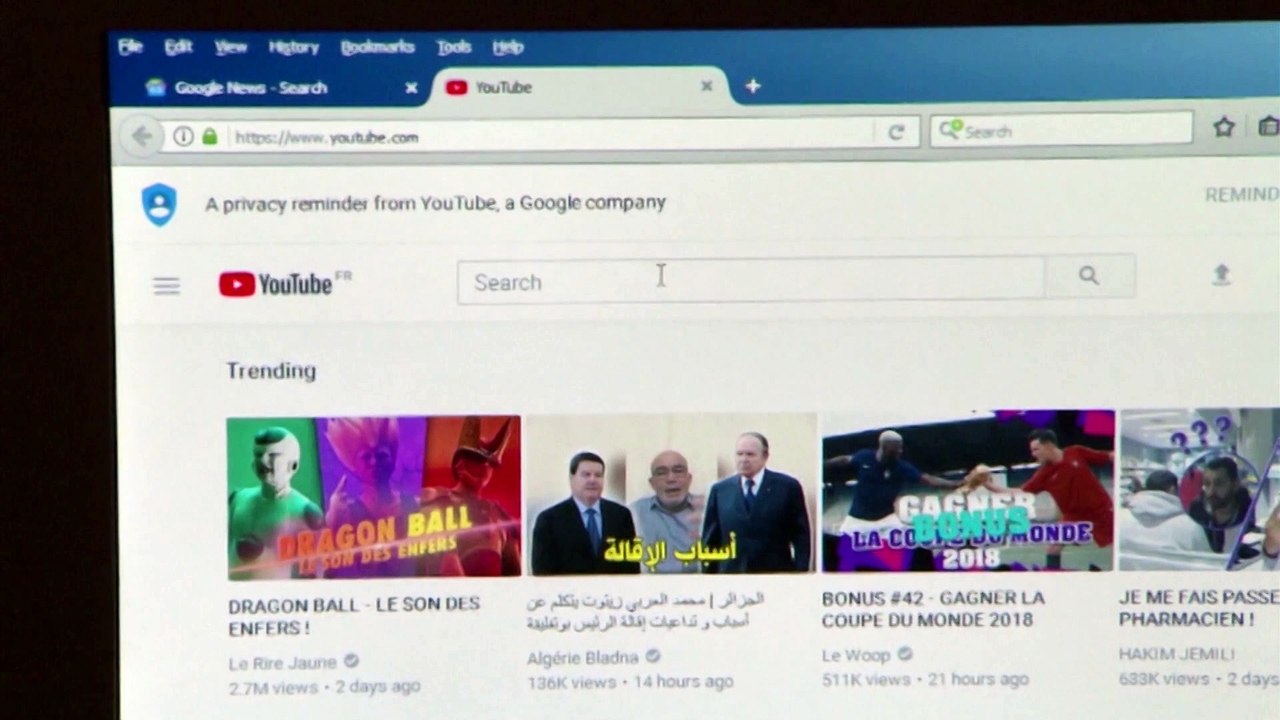The image size is (1280, 720).
Task: Click the privacy reminder text from YouTube
Action: (435, 203)
